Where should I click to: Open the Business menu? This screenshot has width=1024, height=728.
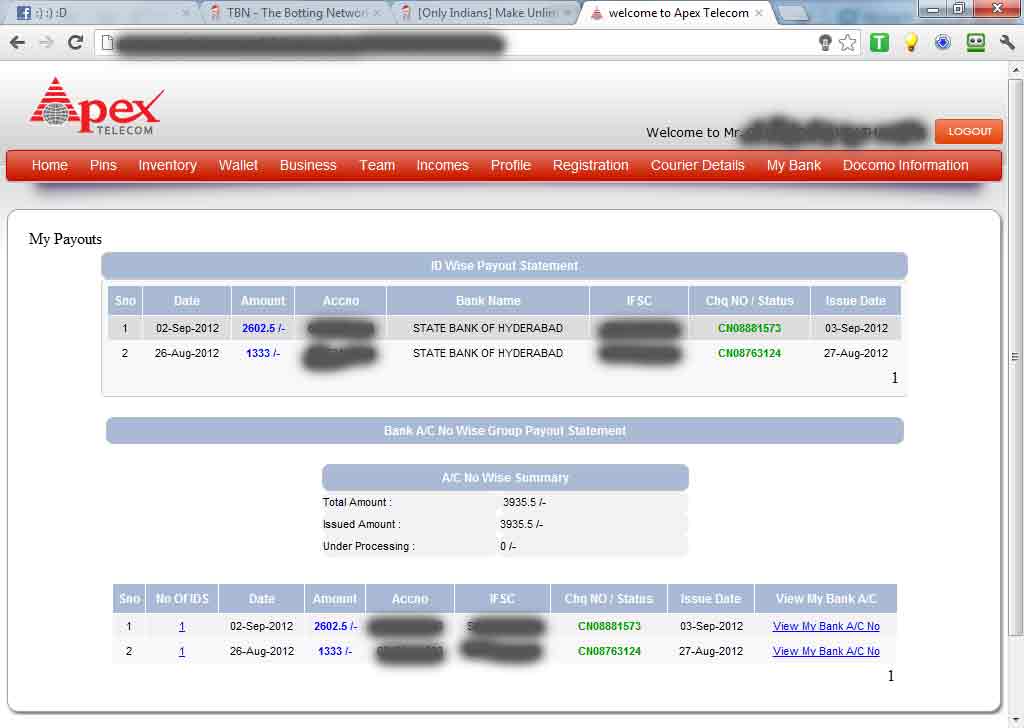(x=308, y=165)
